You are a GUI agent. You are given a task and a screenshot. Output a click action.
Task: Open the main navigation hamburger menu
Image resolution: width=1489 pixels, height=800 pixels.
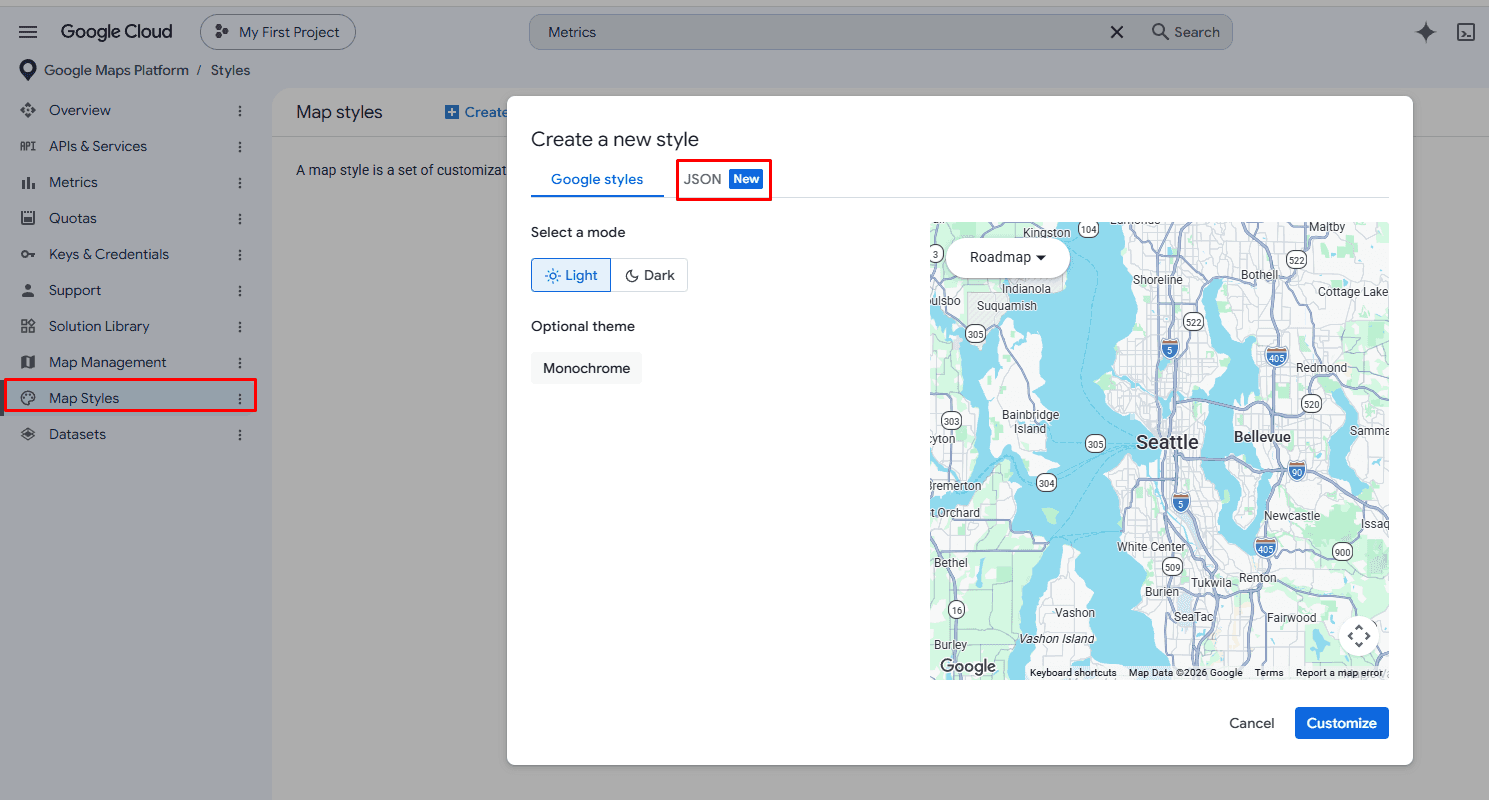pyautogui.click(x=28, y=32)
